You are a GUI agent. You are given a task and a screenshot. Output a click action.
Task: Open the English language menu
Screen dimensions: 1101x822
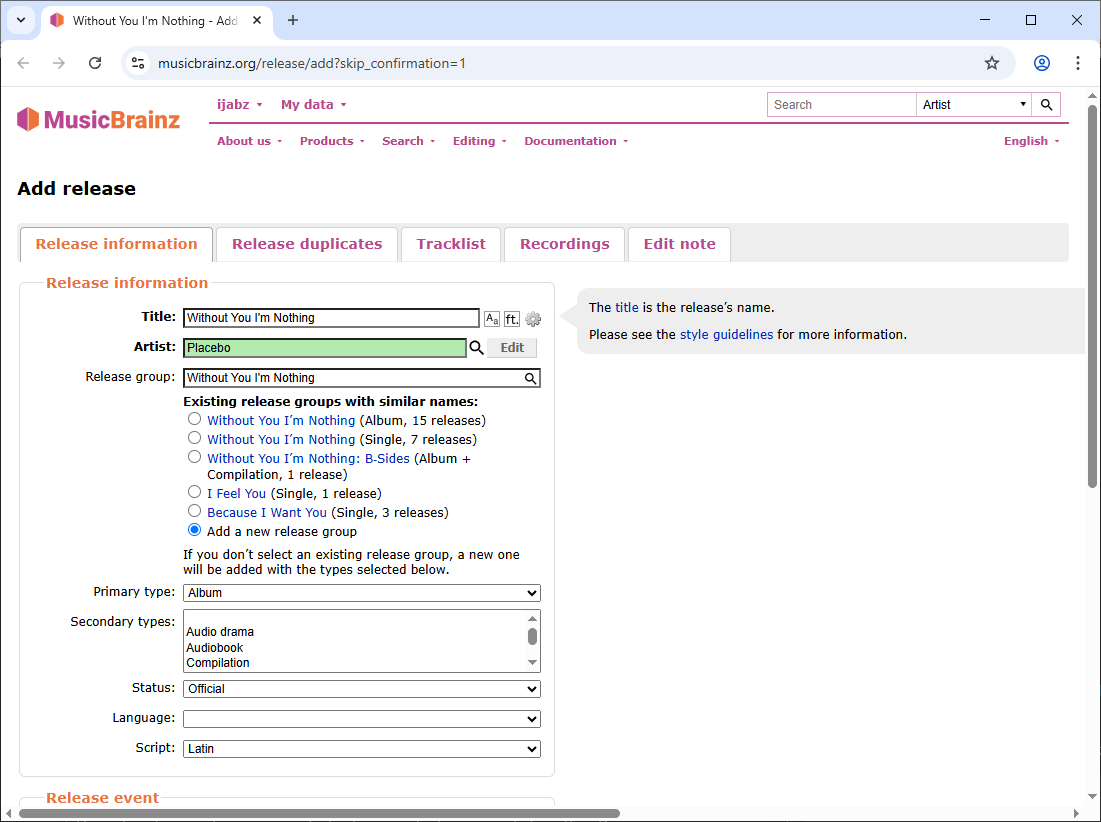point(1031,141)
